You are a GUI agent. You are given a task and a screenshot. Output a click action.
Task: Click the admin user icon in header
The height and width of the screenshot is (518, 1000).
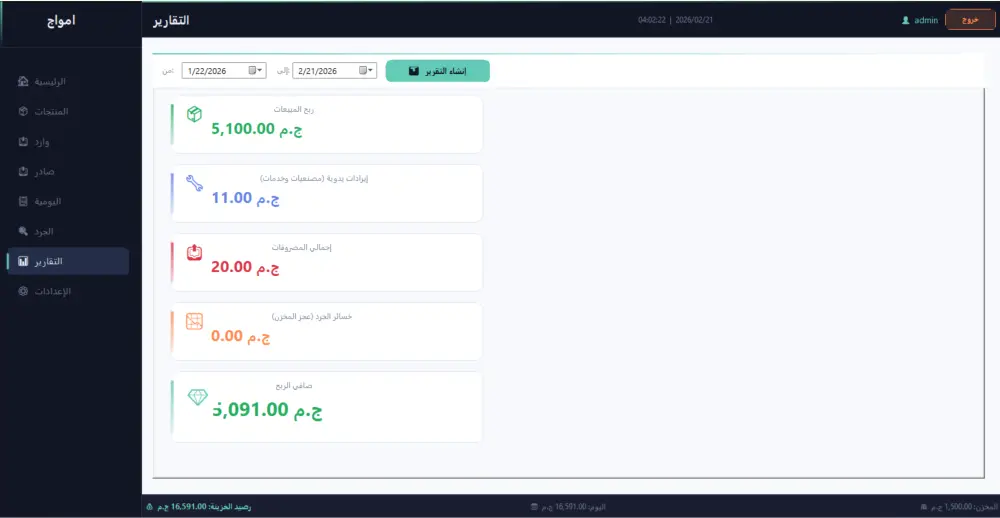(905, 20)
